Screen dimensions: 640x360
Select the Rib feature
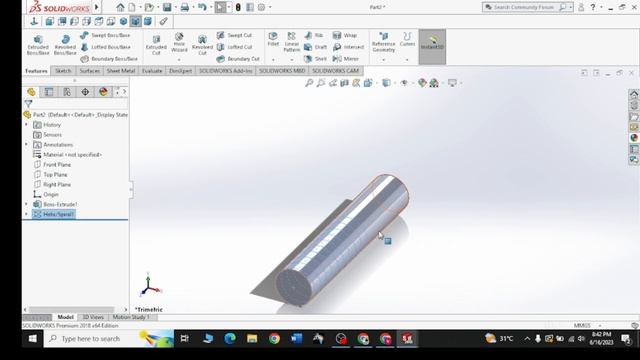314,36
